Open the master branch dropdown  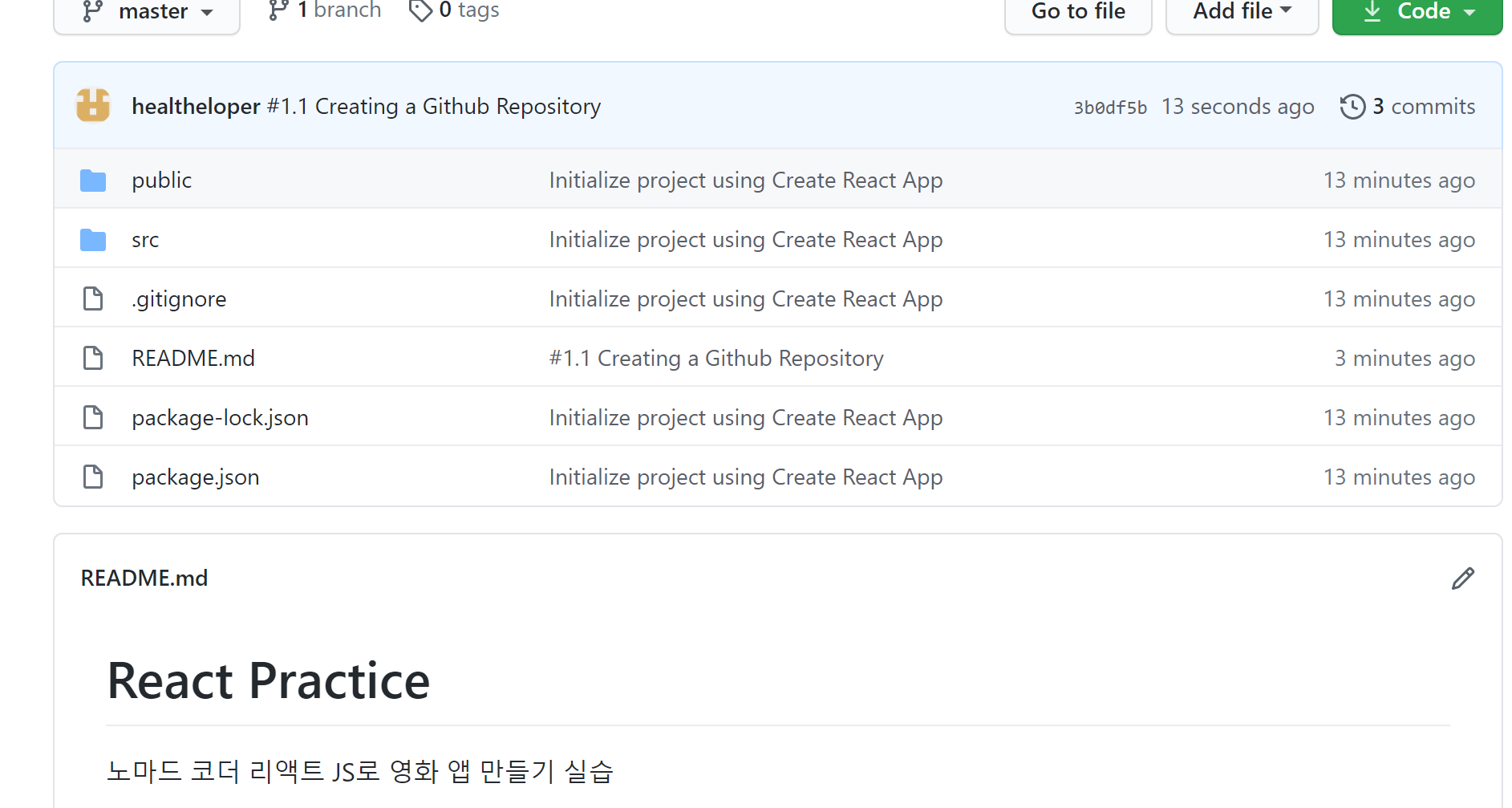(x=147, y=12)
